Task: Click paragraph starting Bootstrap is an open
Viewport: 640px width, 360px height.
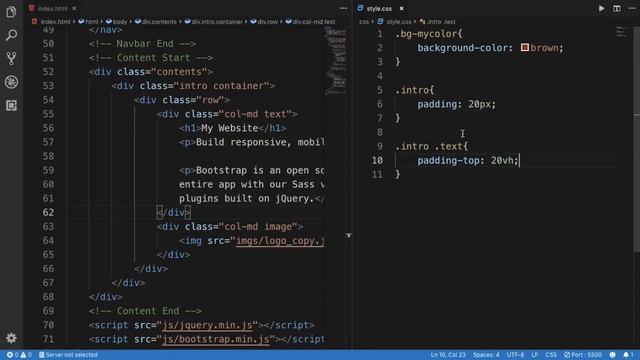Action: tap(252, 171)
